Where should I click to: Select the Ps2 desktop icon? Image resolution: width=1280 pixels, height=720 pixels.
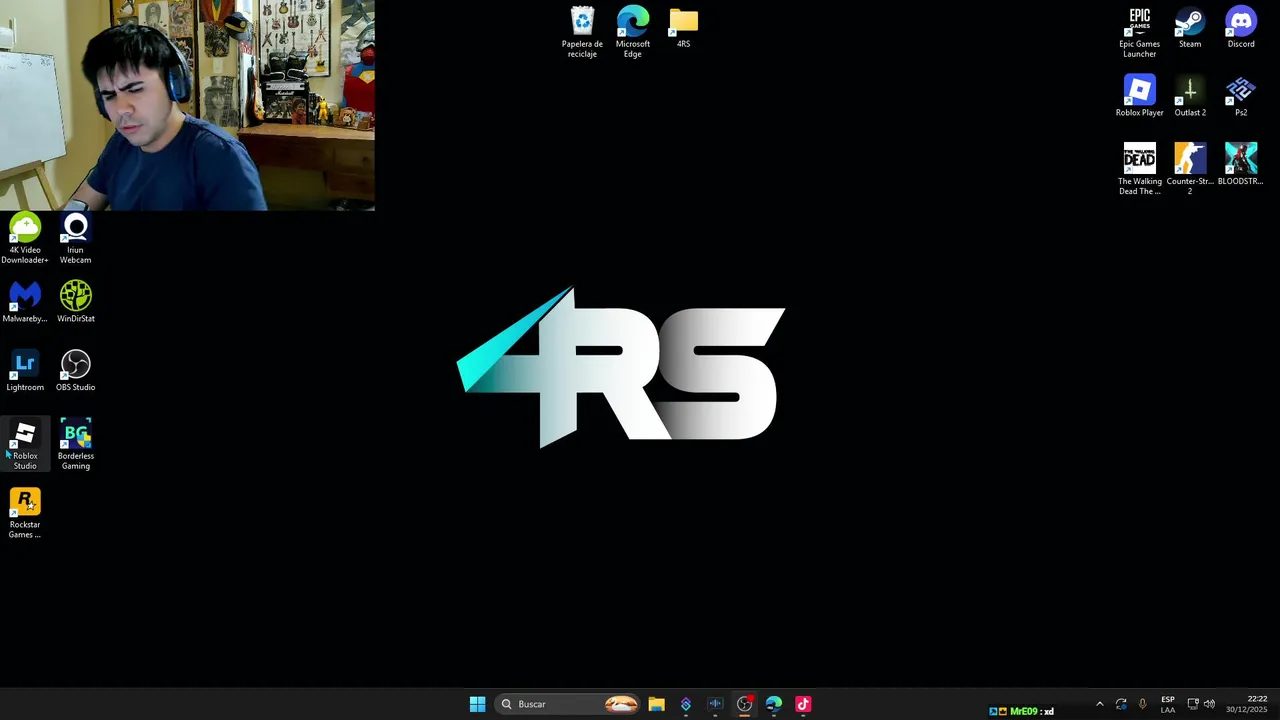point(1241,96)
